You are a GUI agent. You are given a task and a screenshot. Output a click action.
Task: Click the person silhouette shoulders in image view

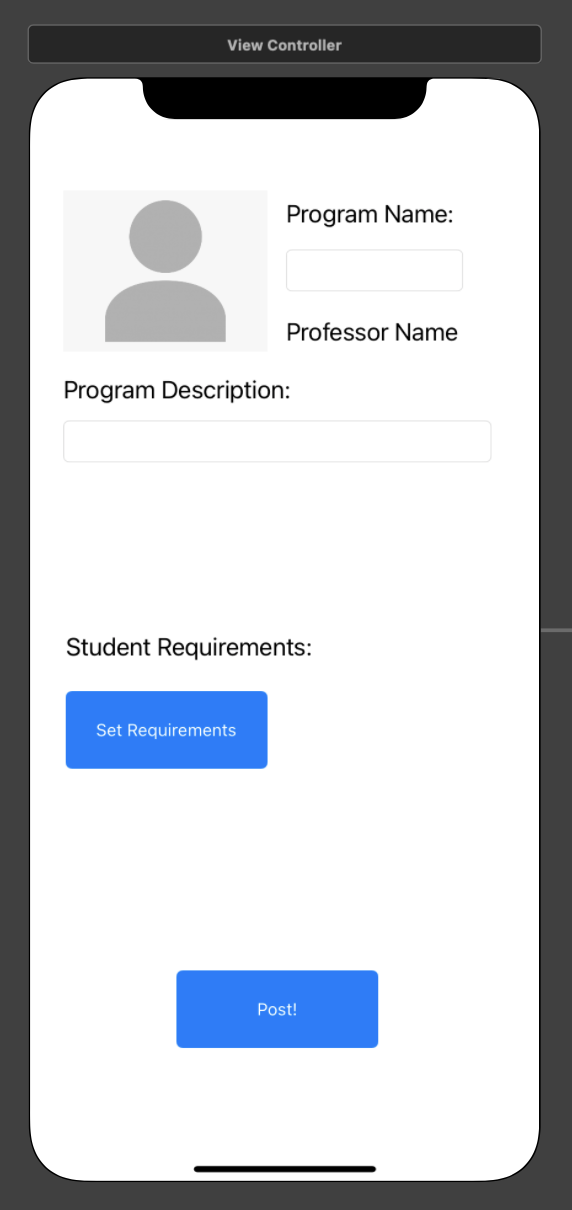click(x=165, y=312)
